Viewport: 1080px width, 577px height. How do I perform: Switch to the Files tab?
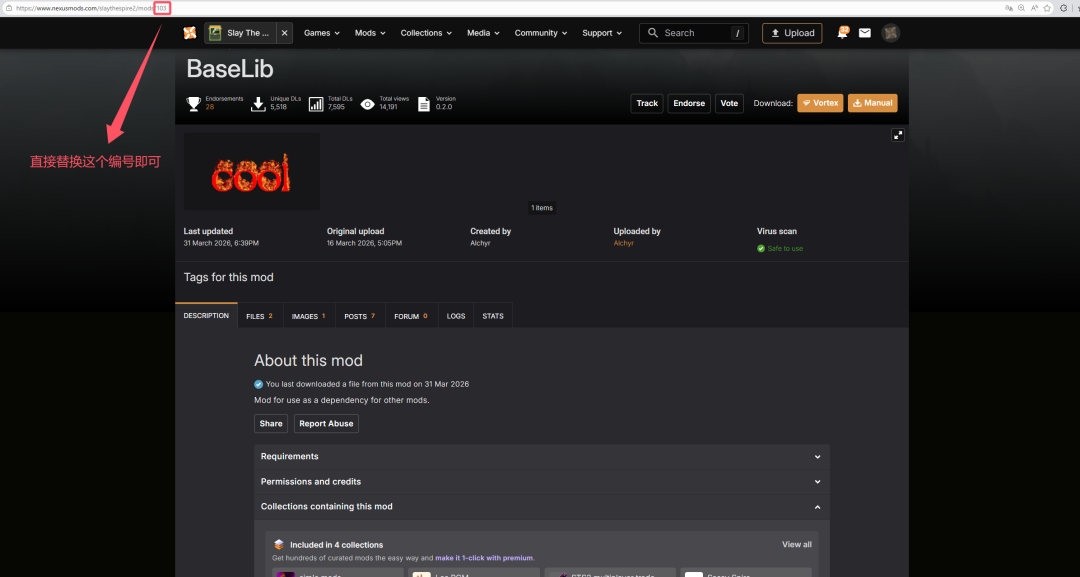[260, 316]
